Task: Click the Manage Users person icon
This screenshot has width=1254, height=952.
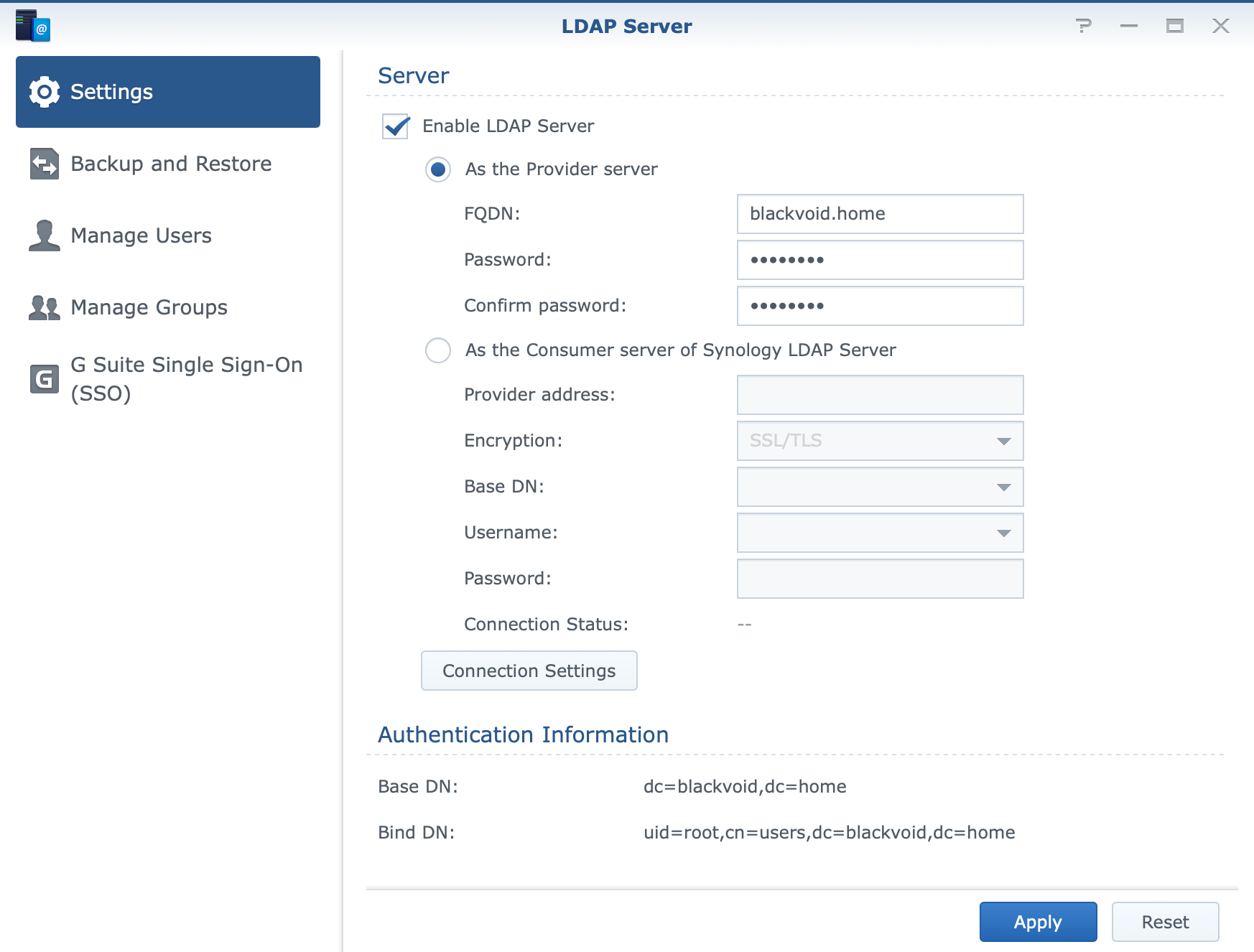Action: (45, 235)
